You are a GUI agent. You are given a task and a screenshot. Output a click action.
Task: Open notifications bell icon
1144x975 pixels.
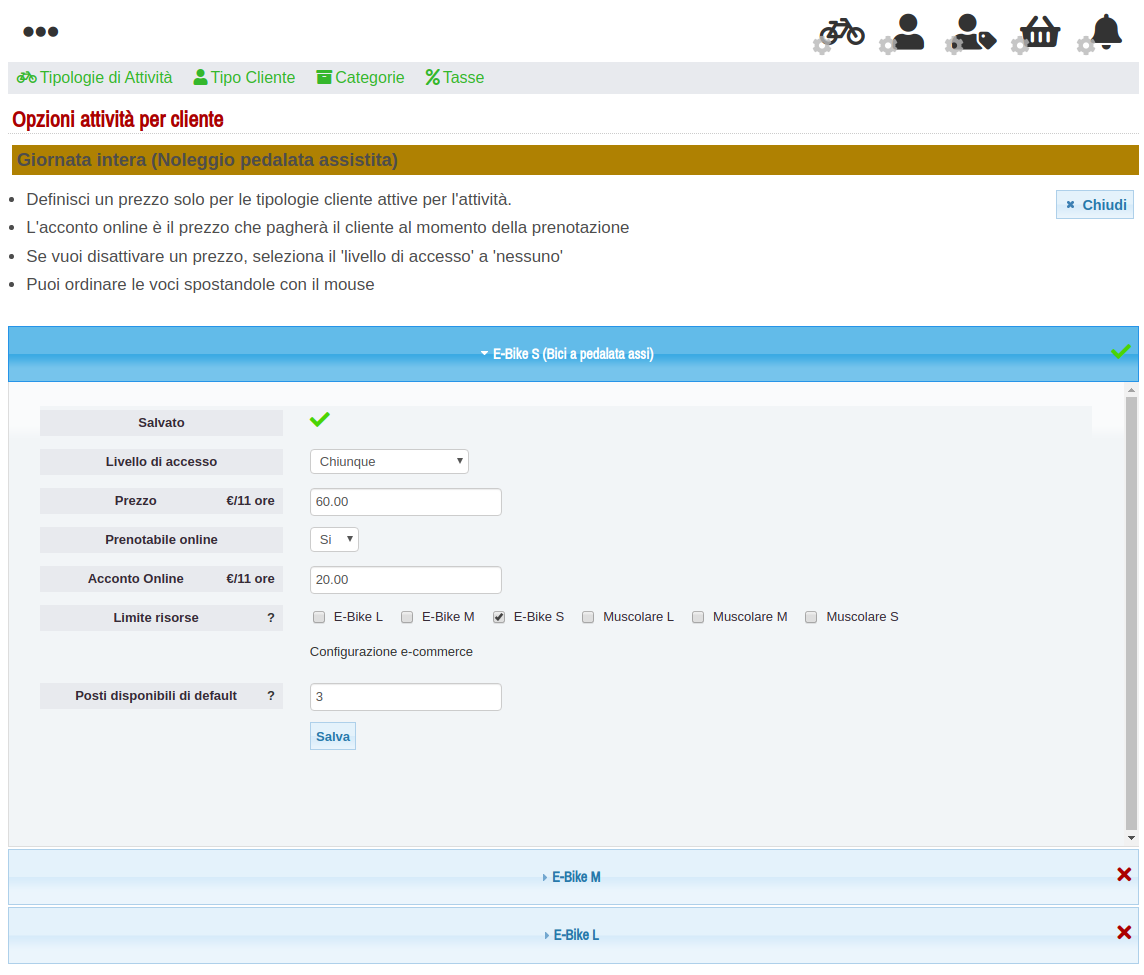(x=1104, y=32)
